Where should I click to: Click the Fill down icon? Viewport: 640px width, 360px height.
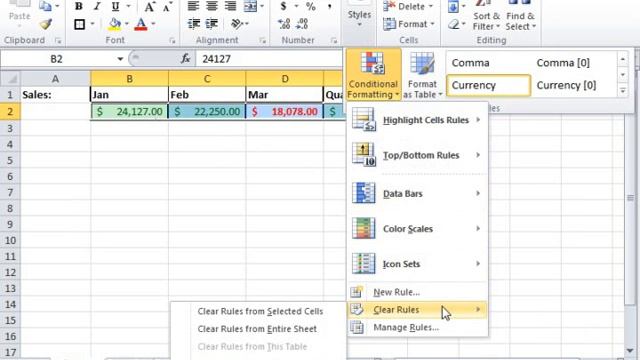pos(453,6)
